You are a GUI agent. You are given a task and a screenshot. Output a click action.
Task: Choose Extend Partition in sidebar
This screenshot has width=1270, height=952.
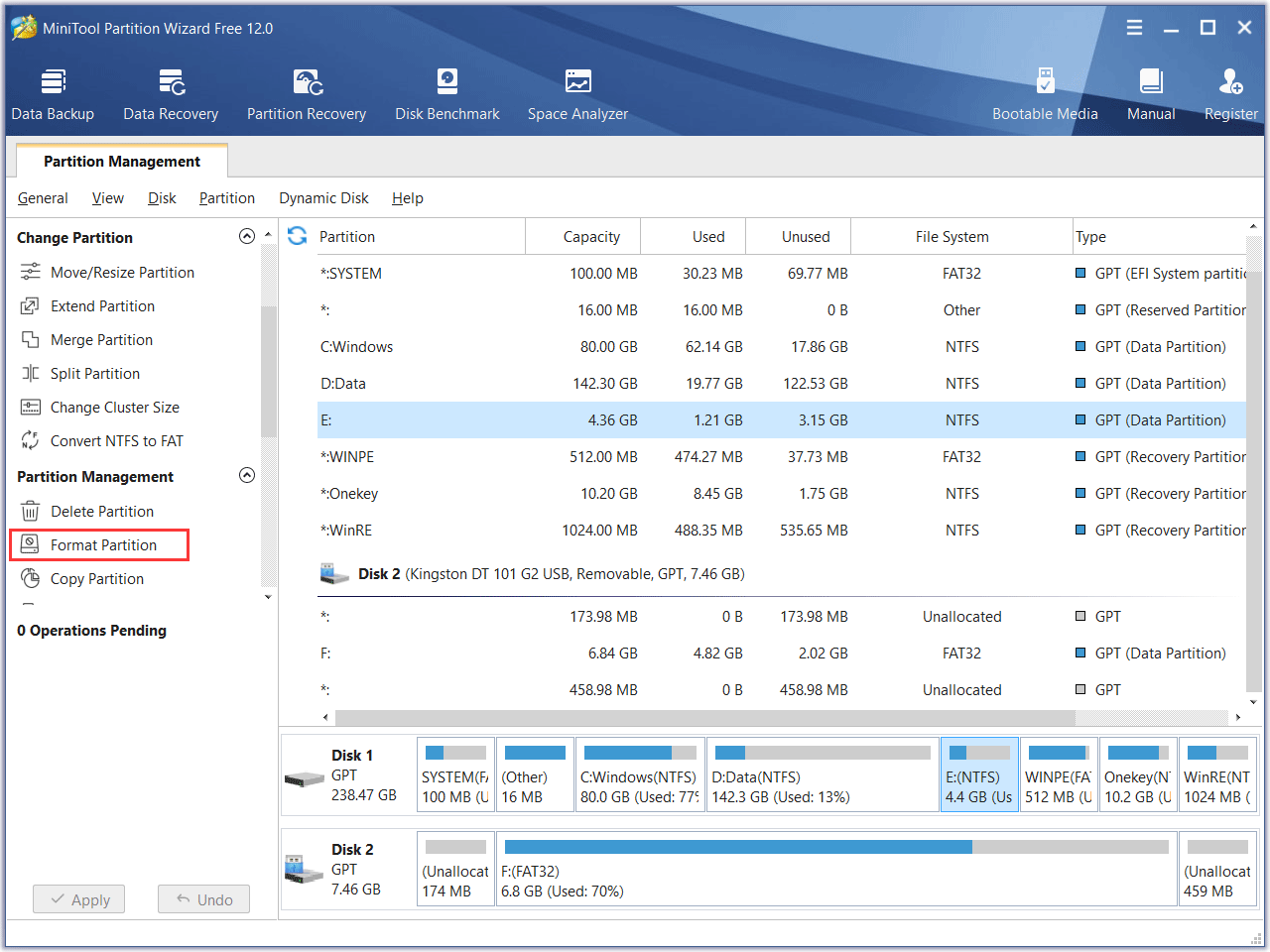[x=87, y=305]
